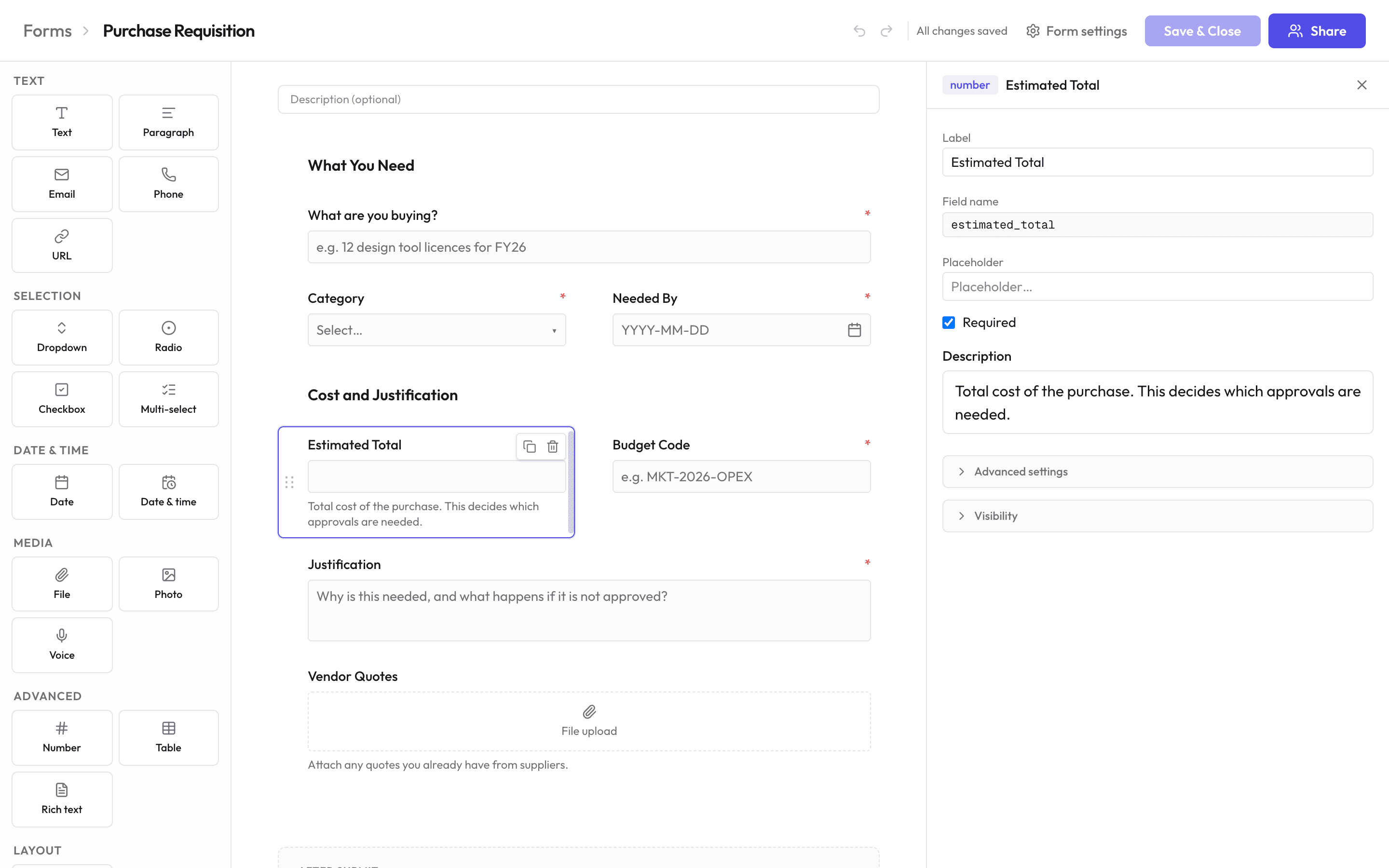
Task: Edit the Label field in properties panel
Action: click(x=1157, y=163)
